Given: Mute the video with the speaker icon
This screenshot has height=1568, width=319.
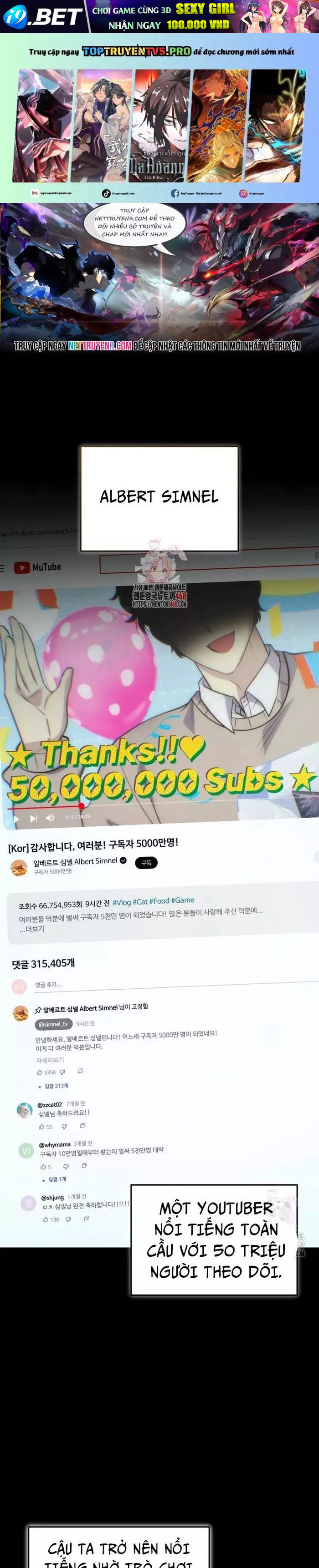Looking at the screenshot, I should pos(51,818).
